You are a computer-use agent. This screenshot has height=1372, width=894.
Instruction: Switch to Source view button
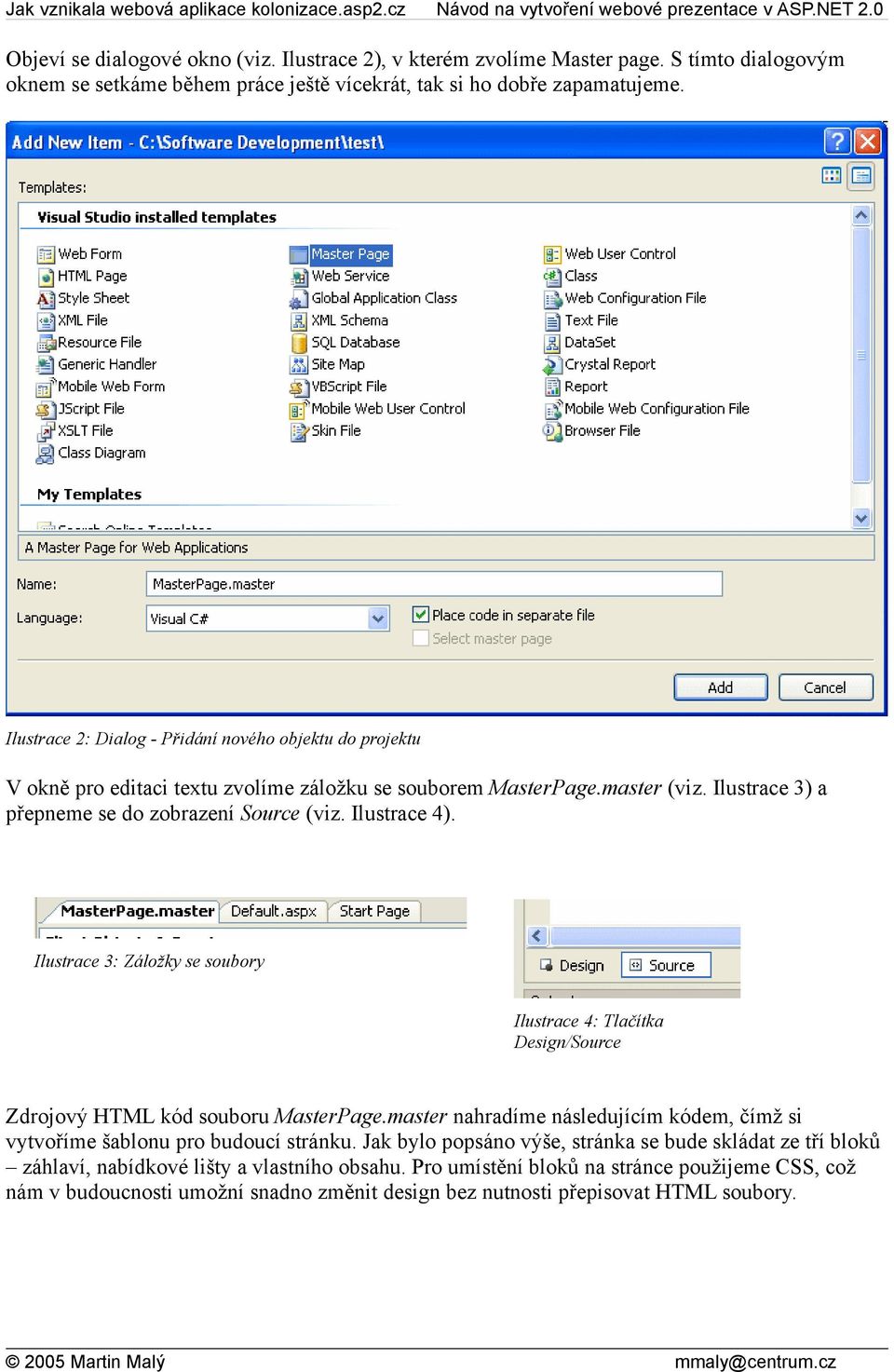[x=665, y=965]
